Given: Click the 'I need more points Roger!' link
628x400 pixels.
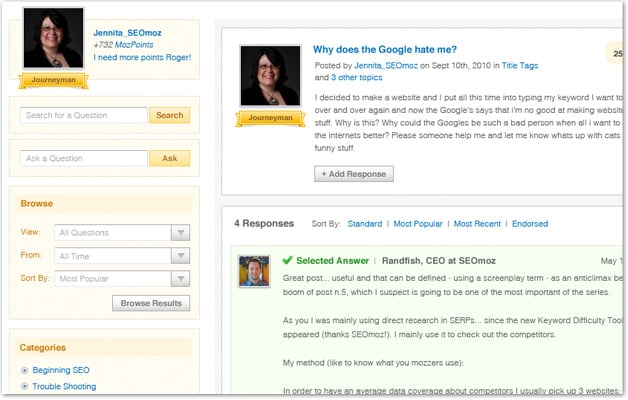Looking at the screenshot, I should (141, 57).
